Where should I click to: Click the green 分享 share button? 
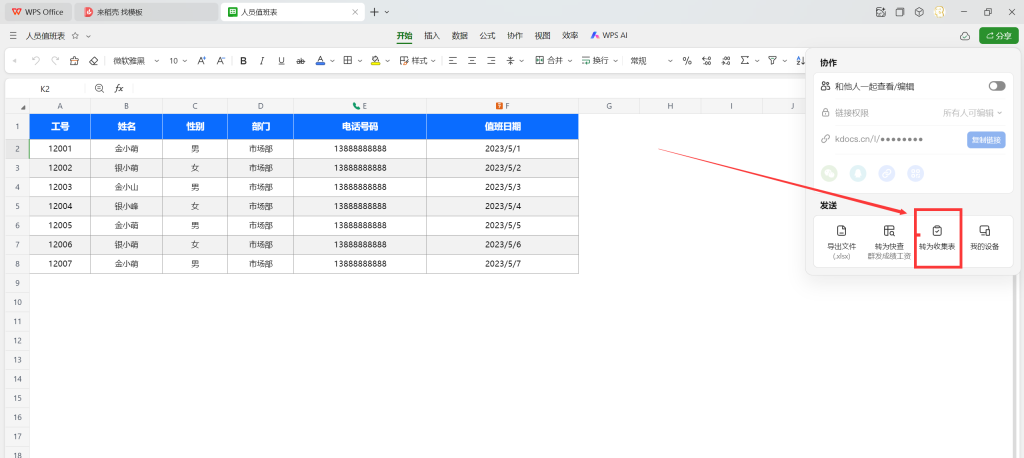click(x=999, y=35)
